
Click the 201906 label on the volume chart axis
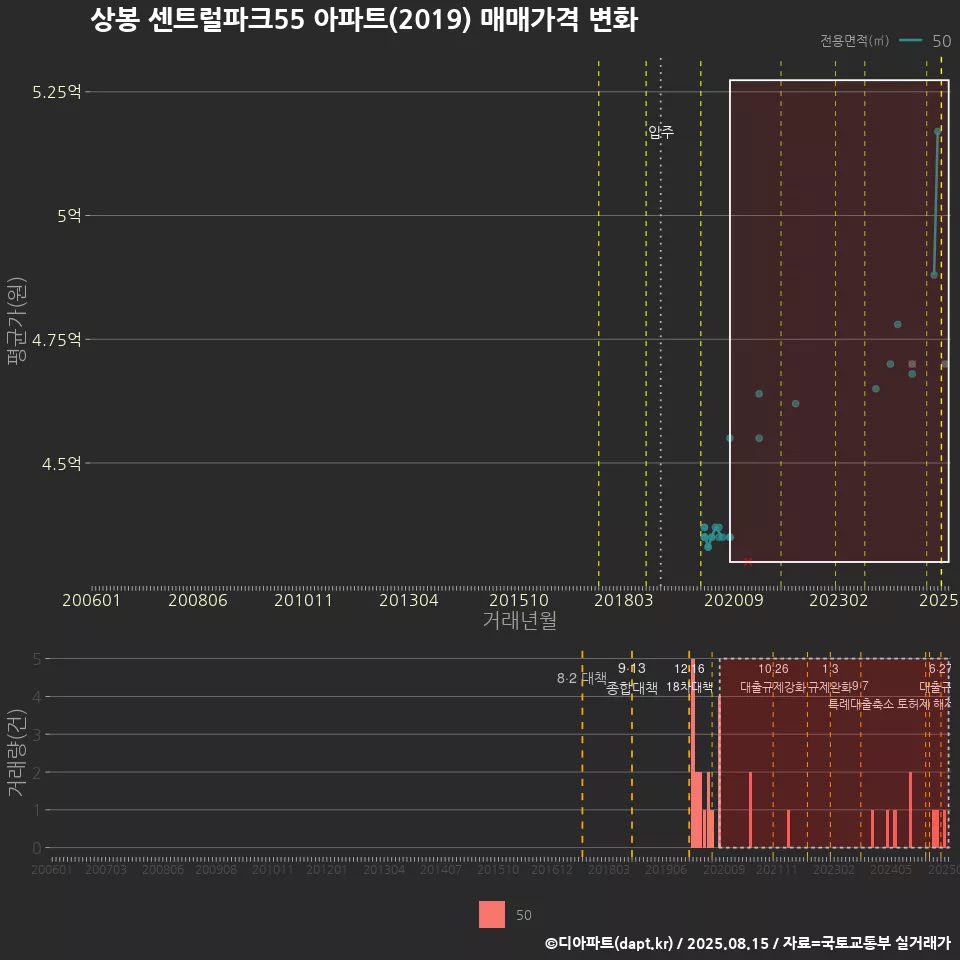click(x=666, y=869)
